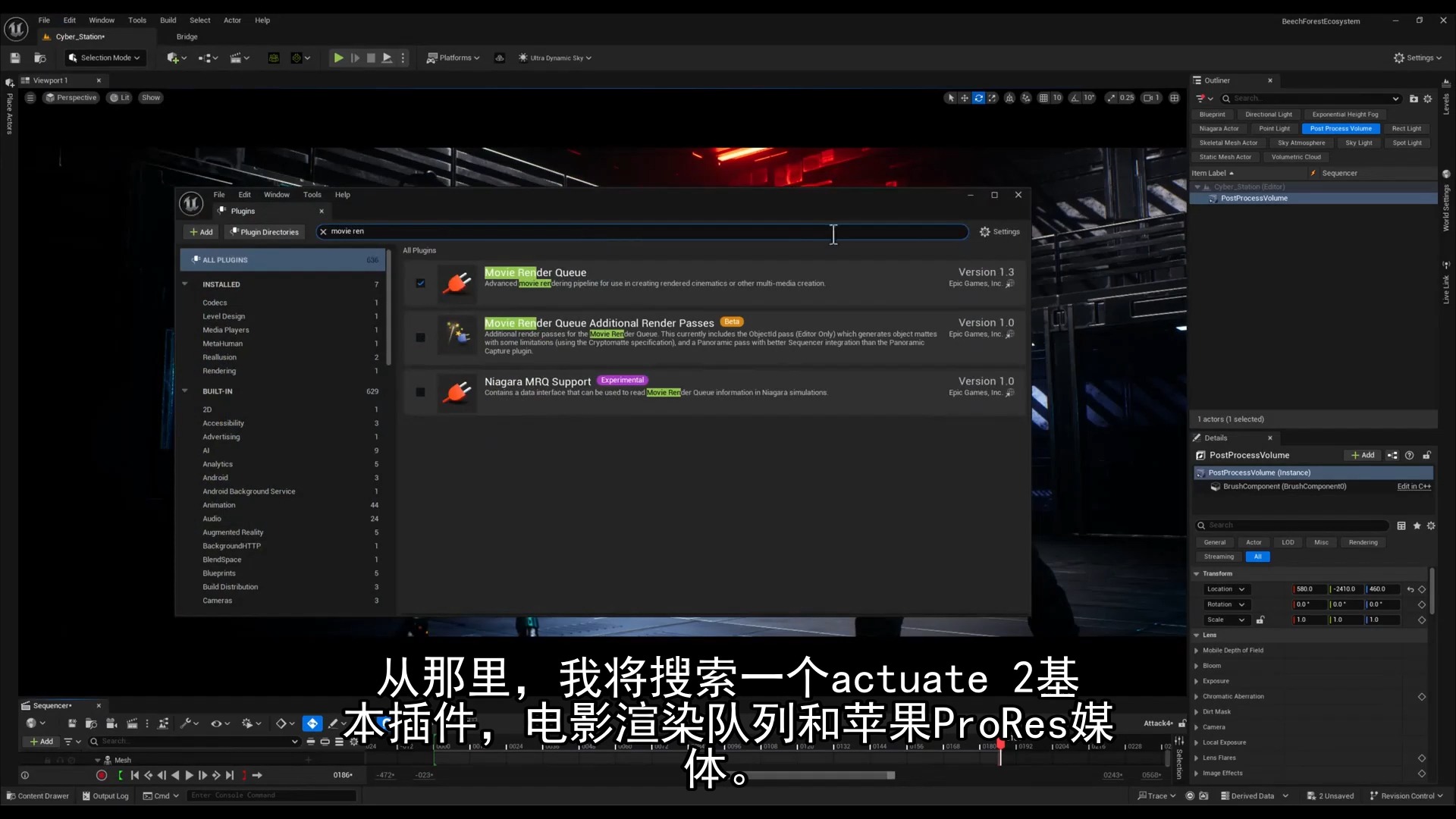Switch to the Bridge tab
This screenshot has height=819, width=1456.
point(187,37)
